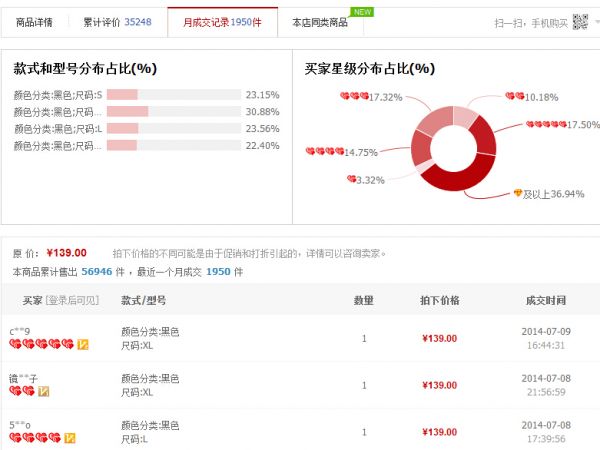Screen dimensions: 600x450
Task: Click the gold badge icon next to 镜**子's hearts
Action: [44, 391]
